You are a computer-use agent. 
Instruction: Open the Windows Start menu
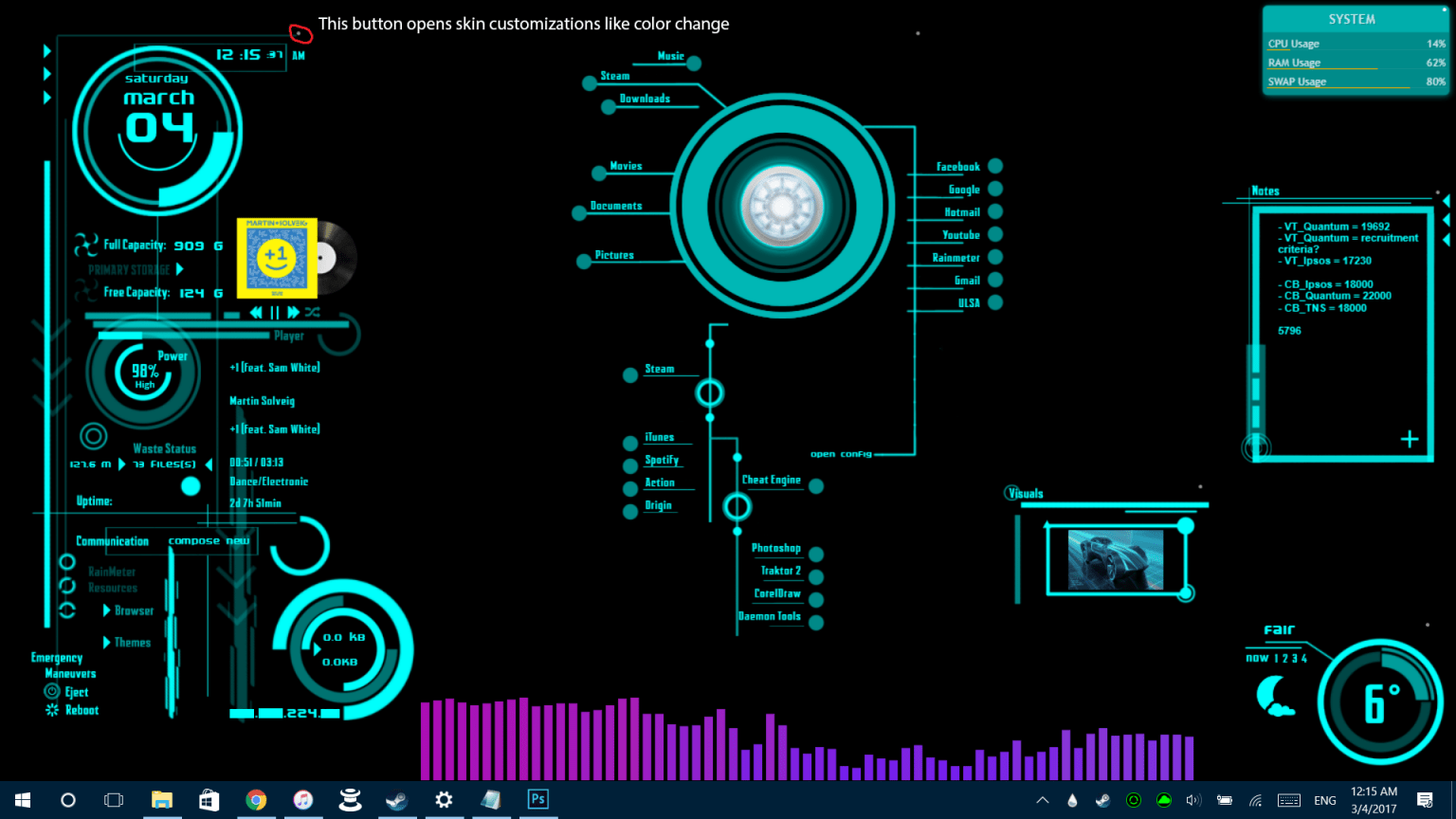point(21,799)
